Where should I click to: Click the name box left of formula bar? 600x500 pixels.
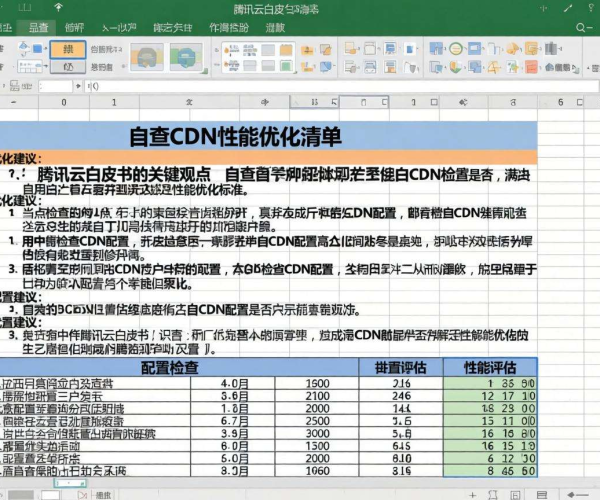coord(55,86)
